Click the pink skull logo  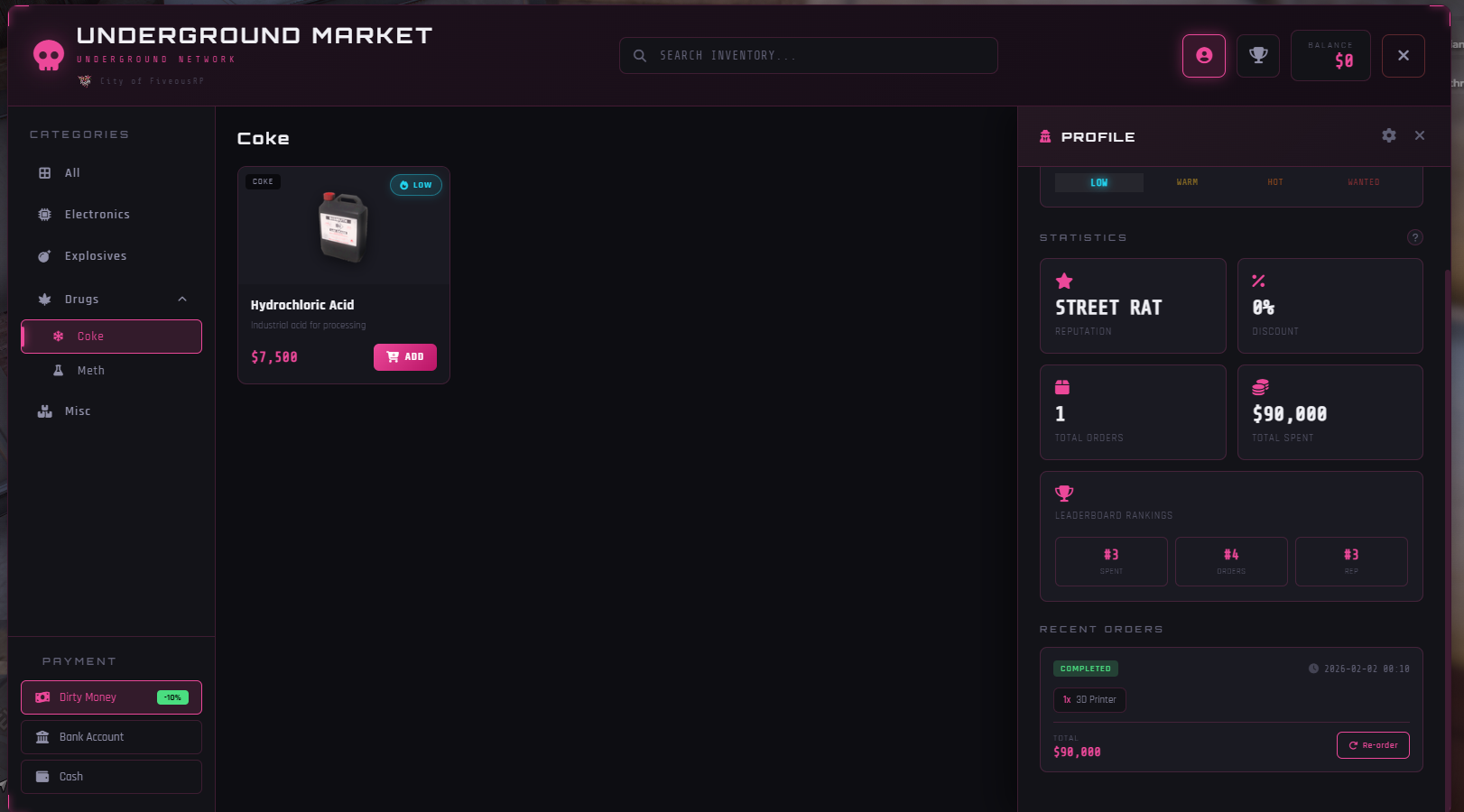click(49, 56)
